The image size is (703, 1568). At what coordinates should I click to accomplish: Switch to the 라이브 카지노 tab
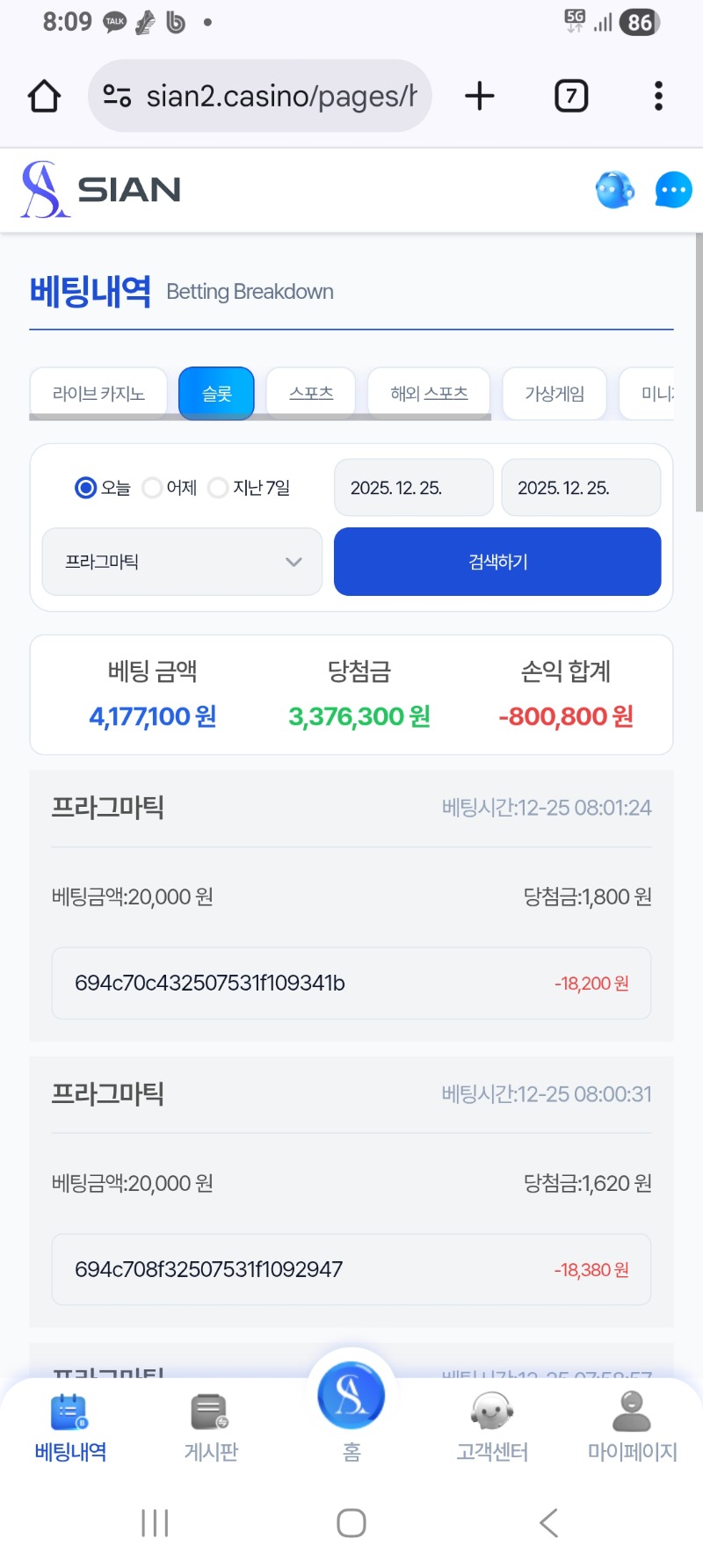98,393
